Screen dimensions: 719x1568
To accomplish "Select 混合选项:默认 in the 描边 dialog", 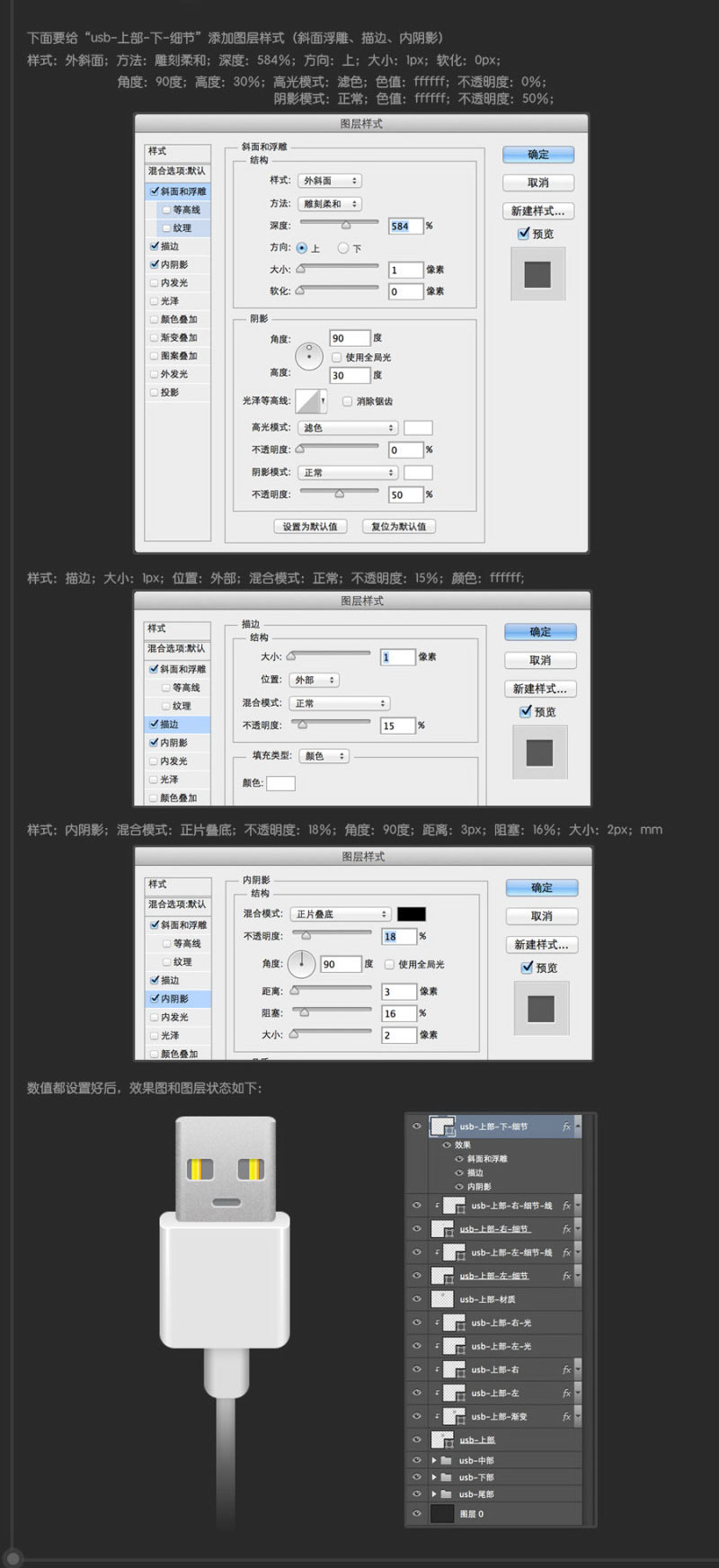I will pos(178,648).
